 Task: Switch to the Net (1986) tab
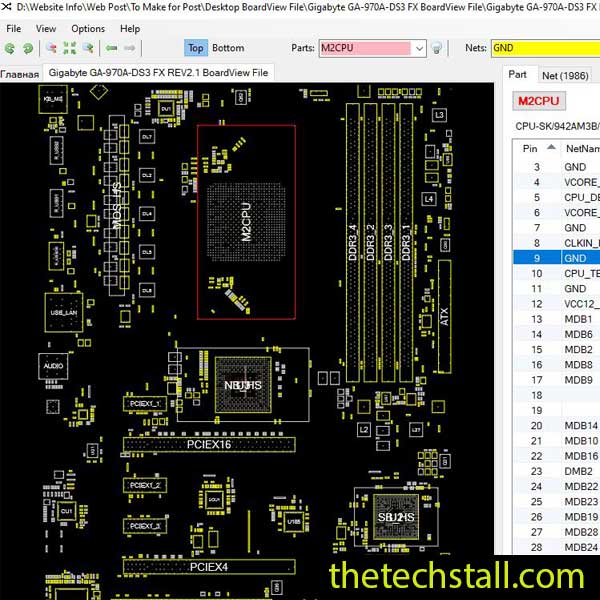[565, 76]
